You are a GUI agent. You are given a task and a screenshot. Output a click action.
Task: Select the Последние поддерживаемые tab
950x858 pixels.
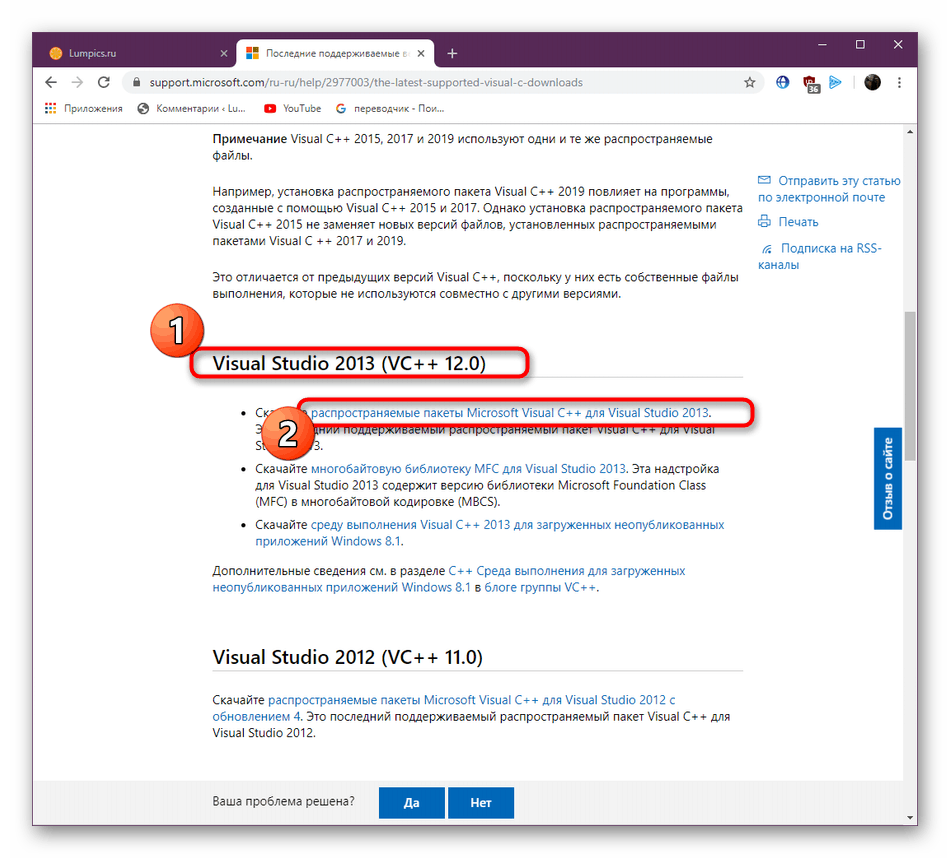334,53
